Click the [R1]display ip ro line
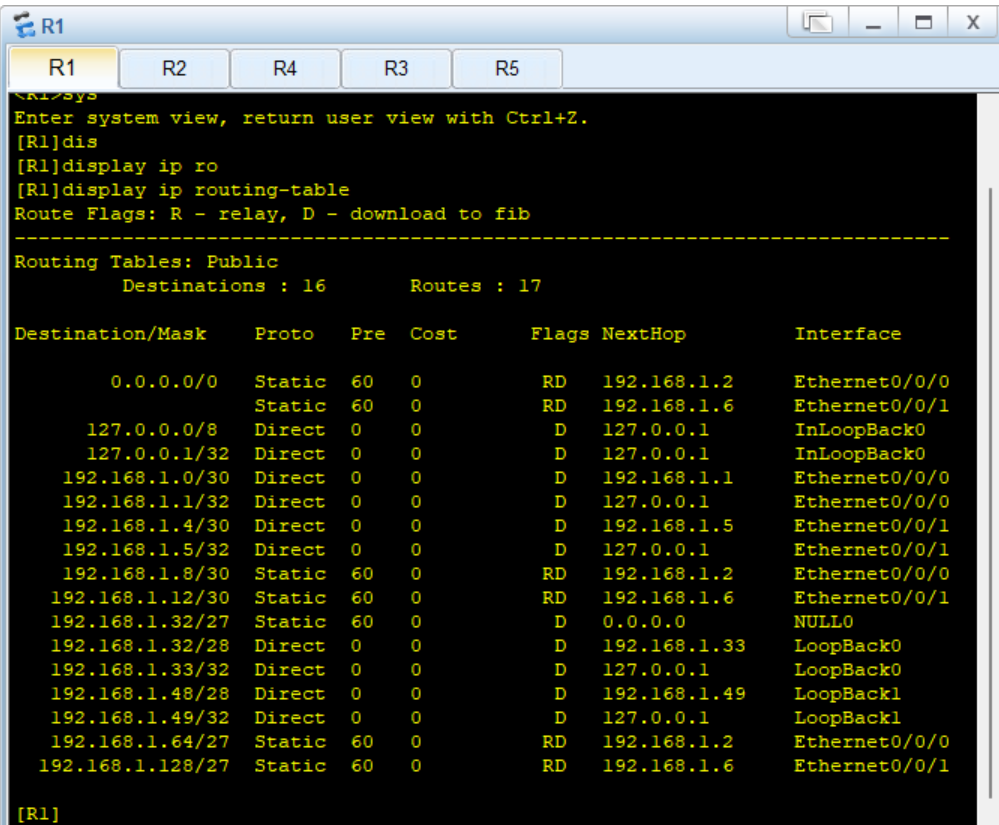 coord(116,166)
